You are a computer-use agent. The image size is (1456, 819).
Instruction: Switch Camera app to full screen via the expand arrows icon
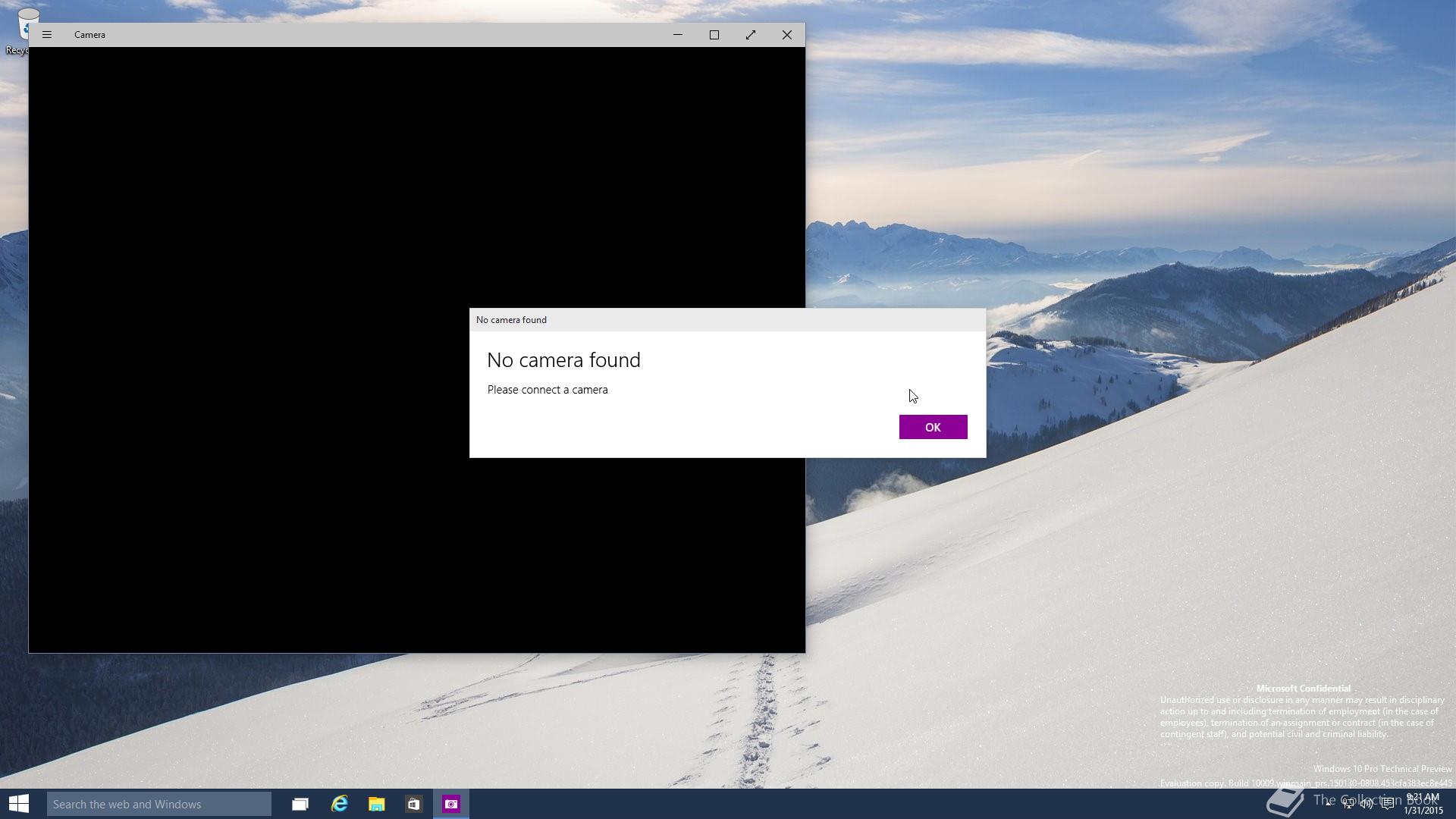pos(751,35)
